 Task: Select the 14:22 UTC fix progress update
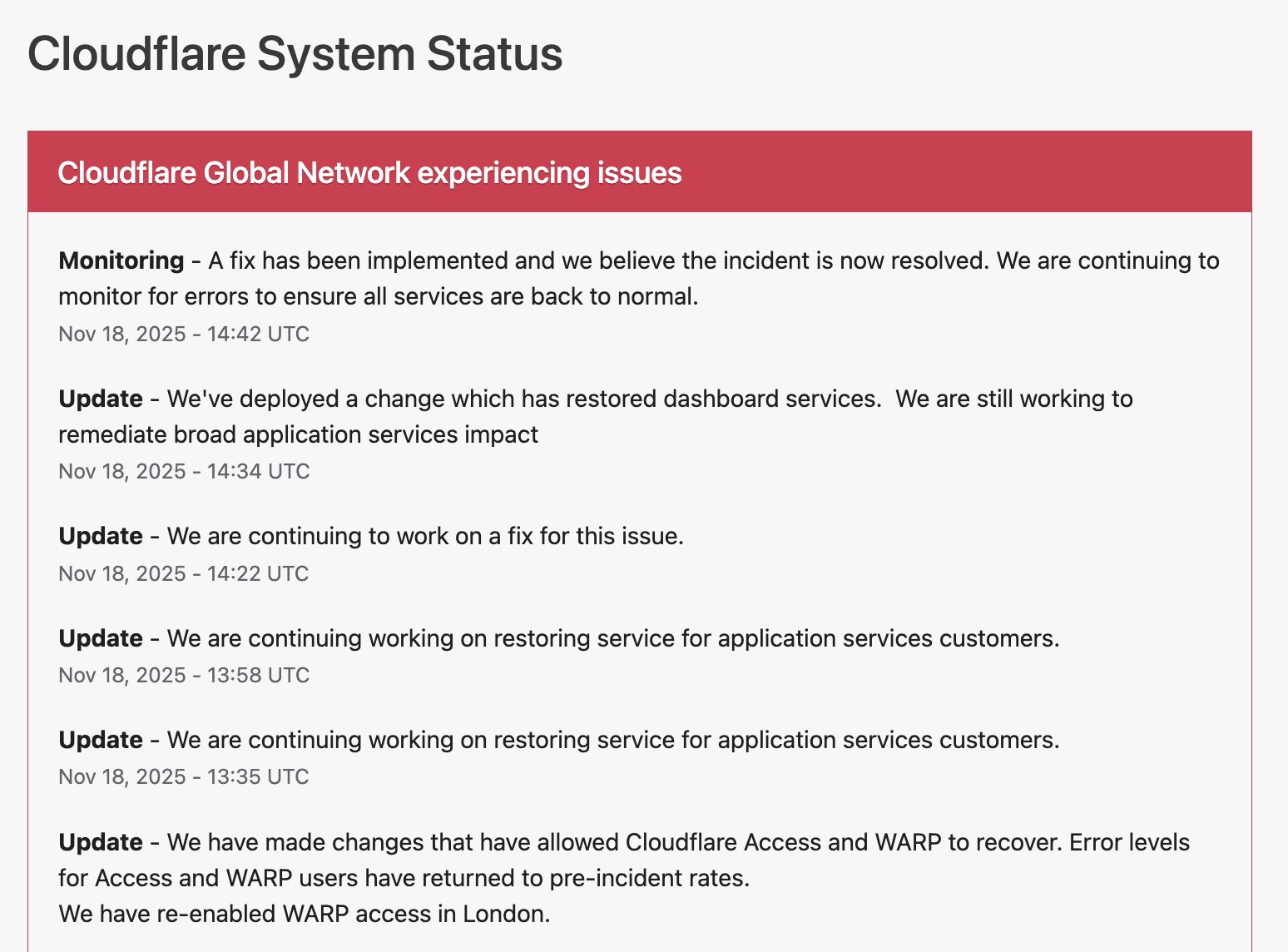[371, 536]
